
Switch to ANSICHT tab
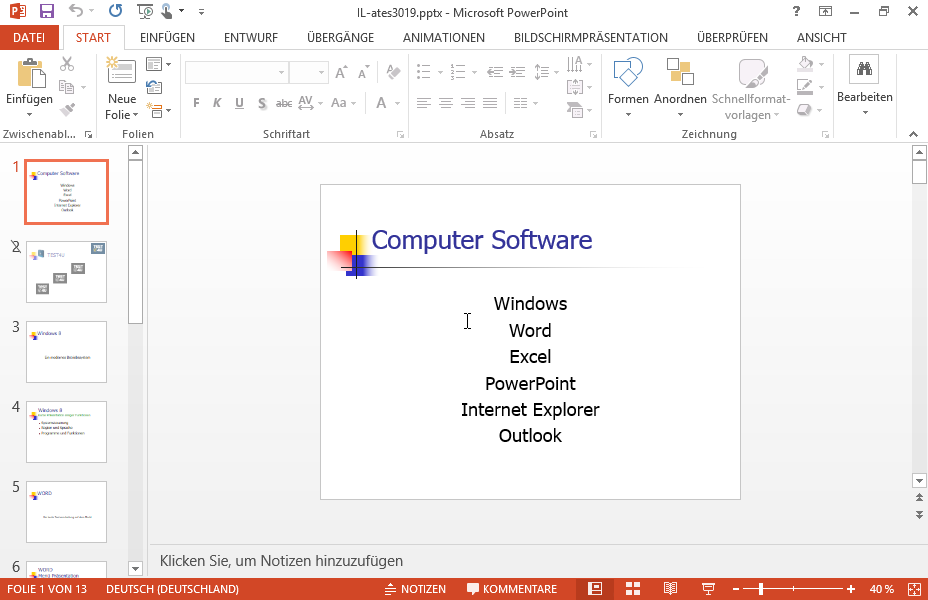point(821,37)
